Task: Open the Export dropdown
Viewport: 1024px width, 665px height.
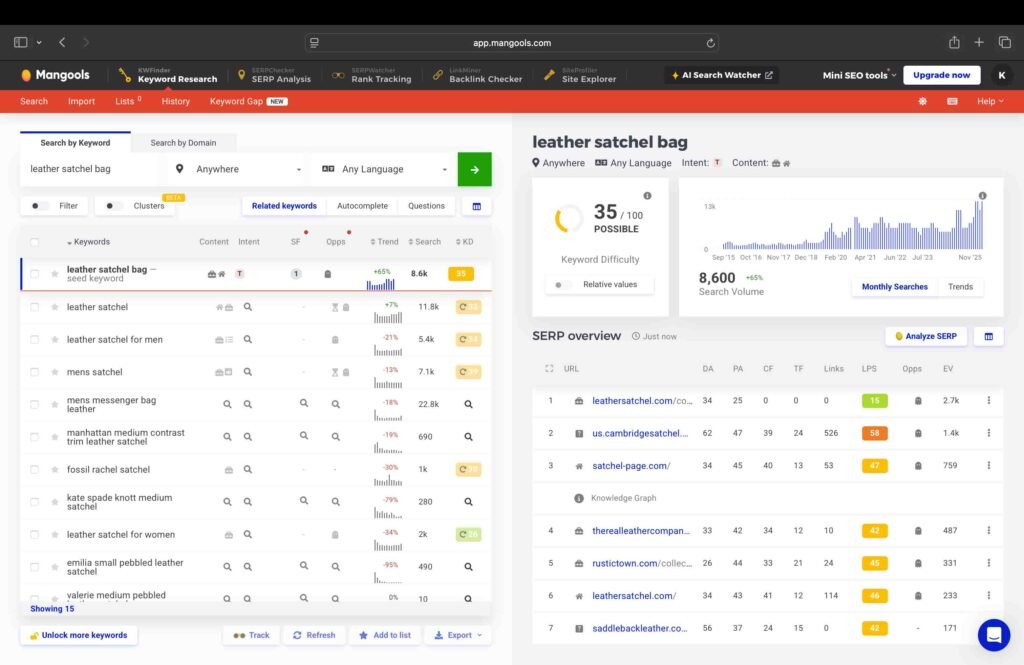Action: [x=458, y=635]
